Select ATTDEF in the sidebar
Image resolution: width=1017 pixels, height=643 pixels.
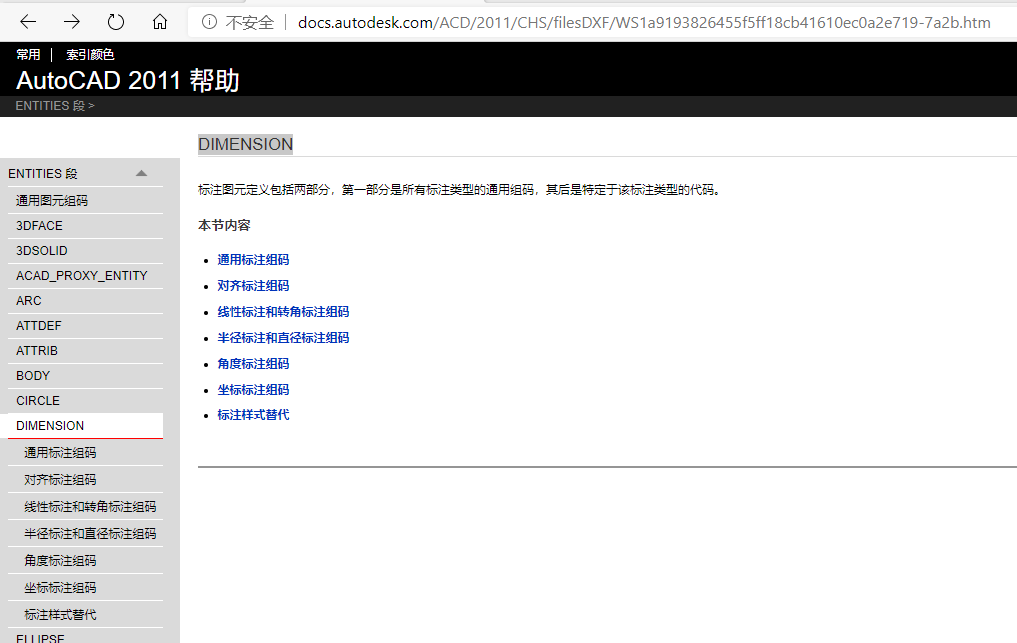[x=38, y=325]
